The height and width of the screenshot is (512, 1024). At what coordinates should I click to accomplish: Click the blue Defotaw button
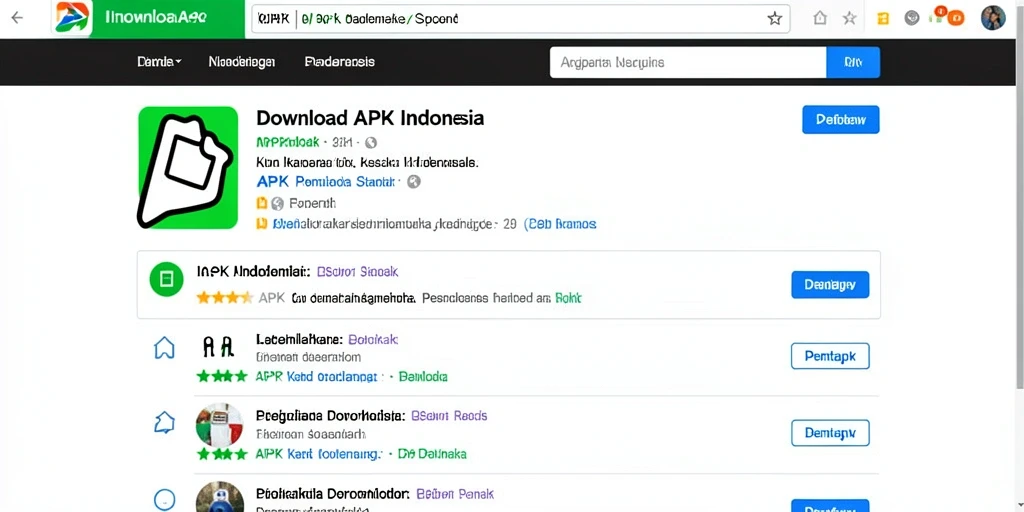click(x=840, y=120)
